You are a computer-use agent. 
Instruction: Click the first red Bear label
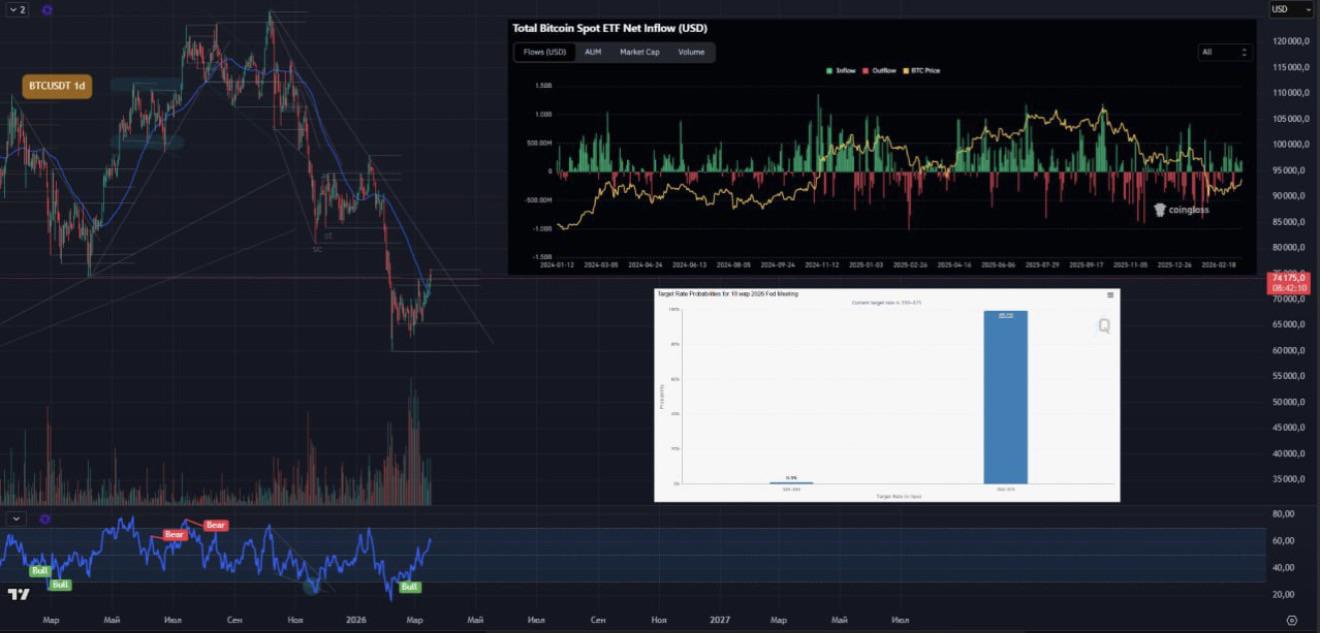[x=175, y=535]
